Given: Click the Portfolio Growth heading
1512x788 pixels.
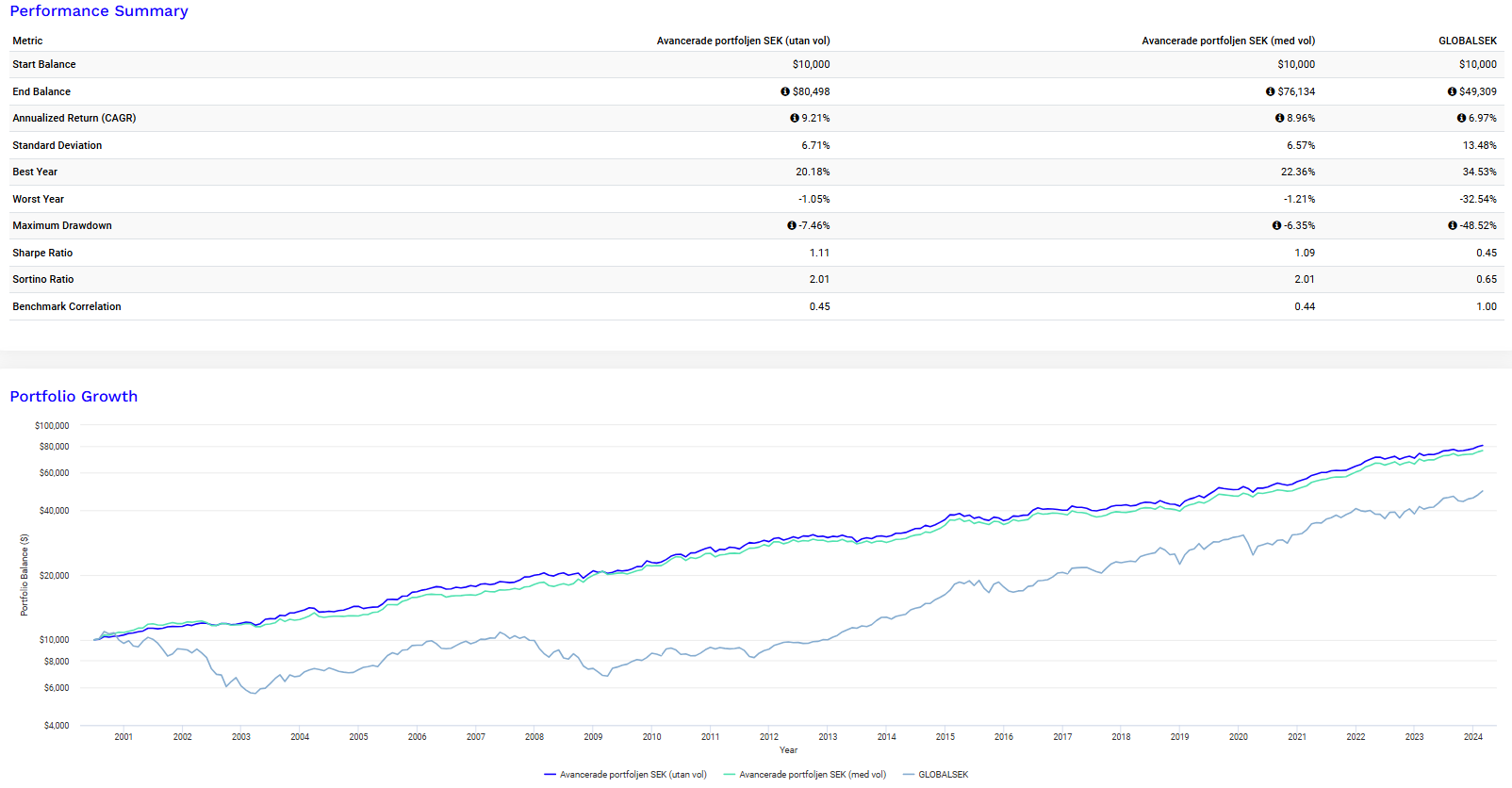Looking at the screenshot, I should pyautogui.click(x=74, y=397).
